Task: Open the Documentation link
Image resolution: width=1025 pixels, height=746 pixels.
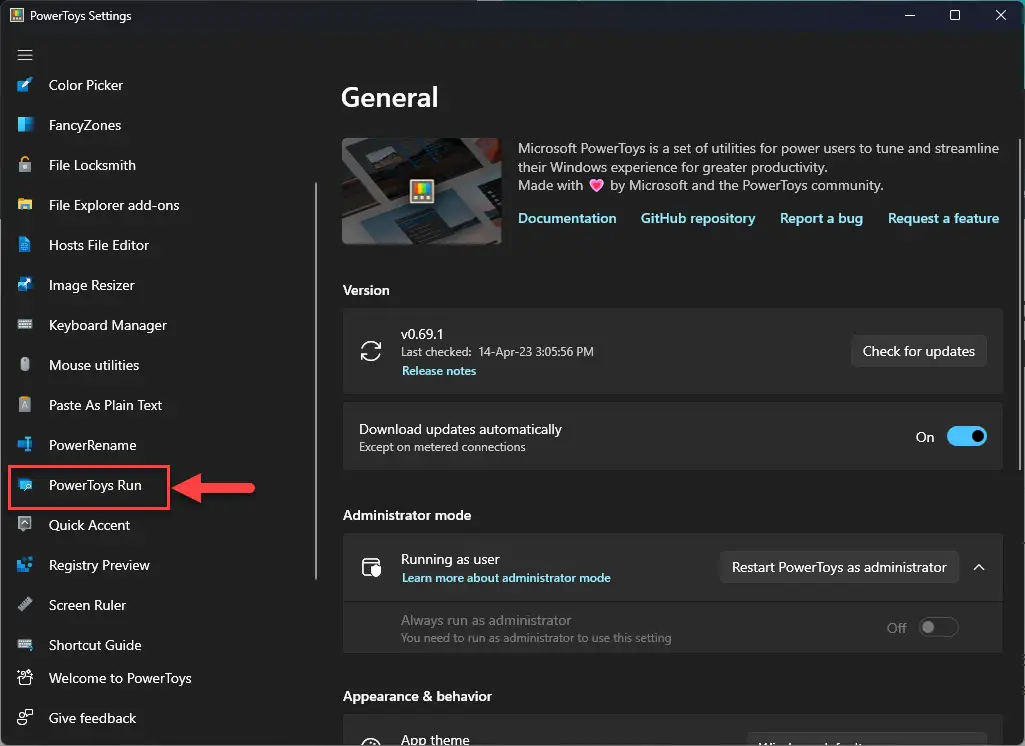Action: 567,218
